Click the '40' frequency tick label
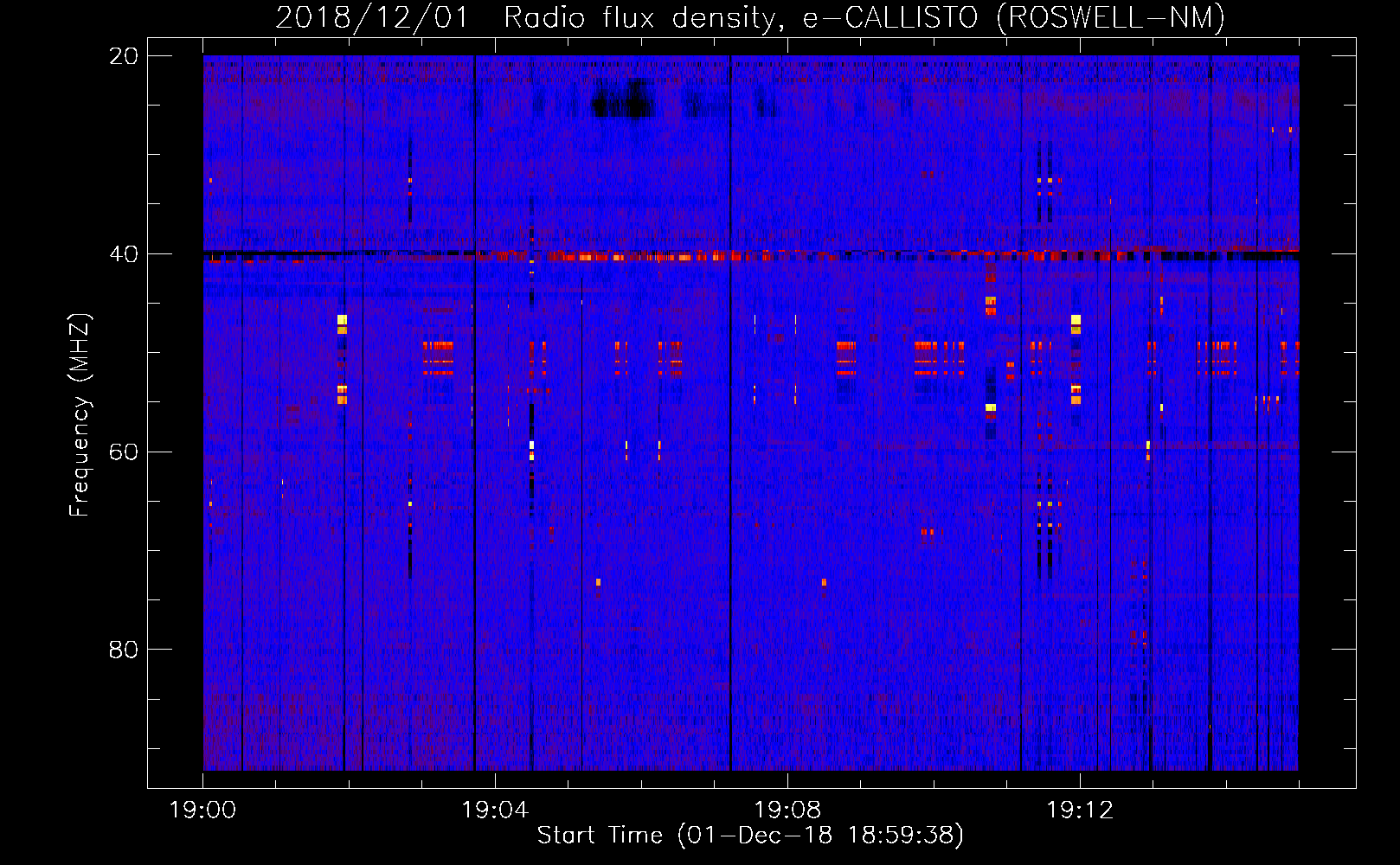This screenshot has height=865, width=1400. coord(124,254)
